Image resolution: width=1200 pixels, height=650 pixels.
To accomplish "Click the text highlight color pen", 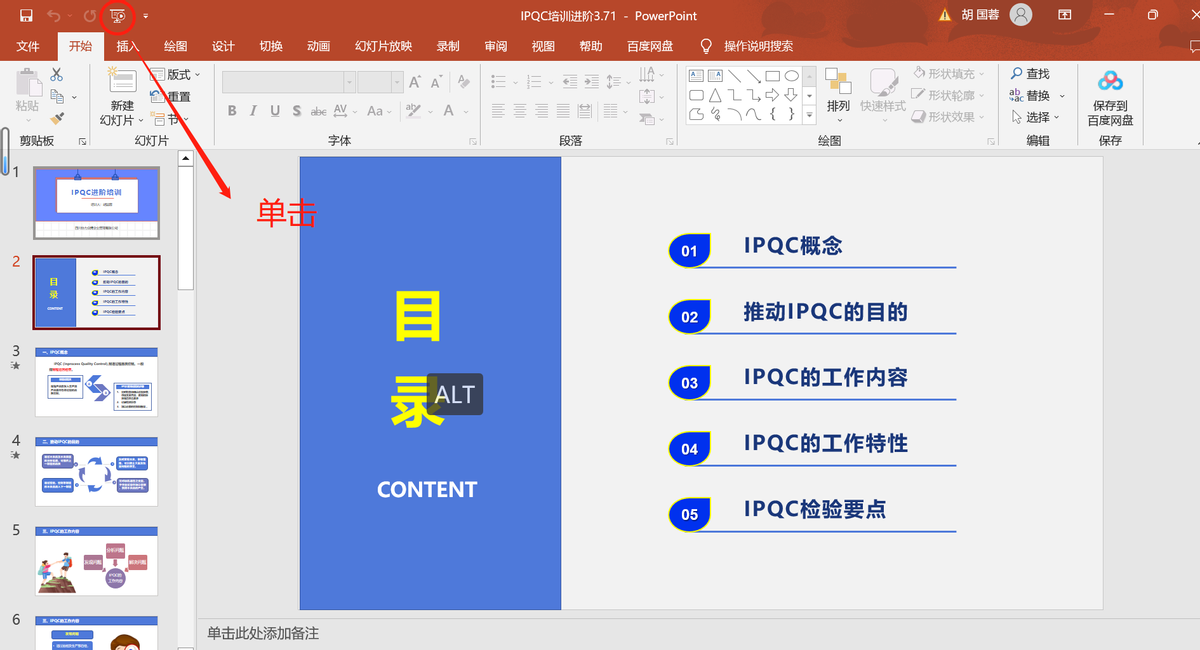I will tap(413, 112).
